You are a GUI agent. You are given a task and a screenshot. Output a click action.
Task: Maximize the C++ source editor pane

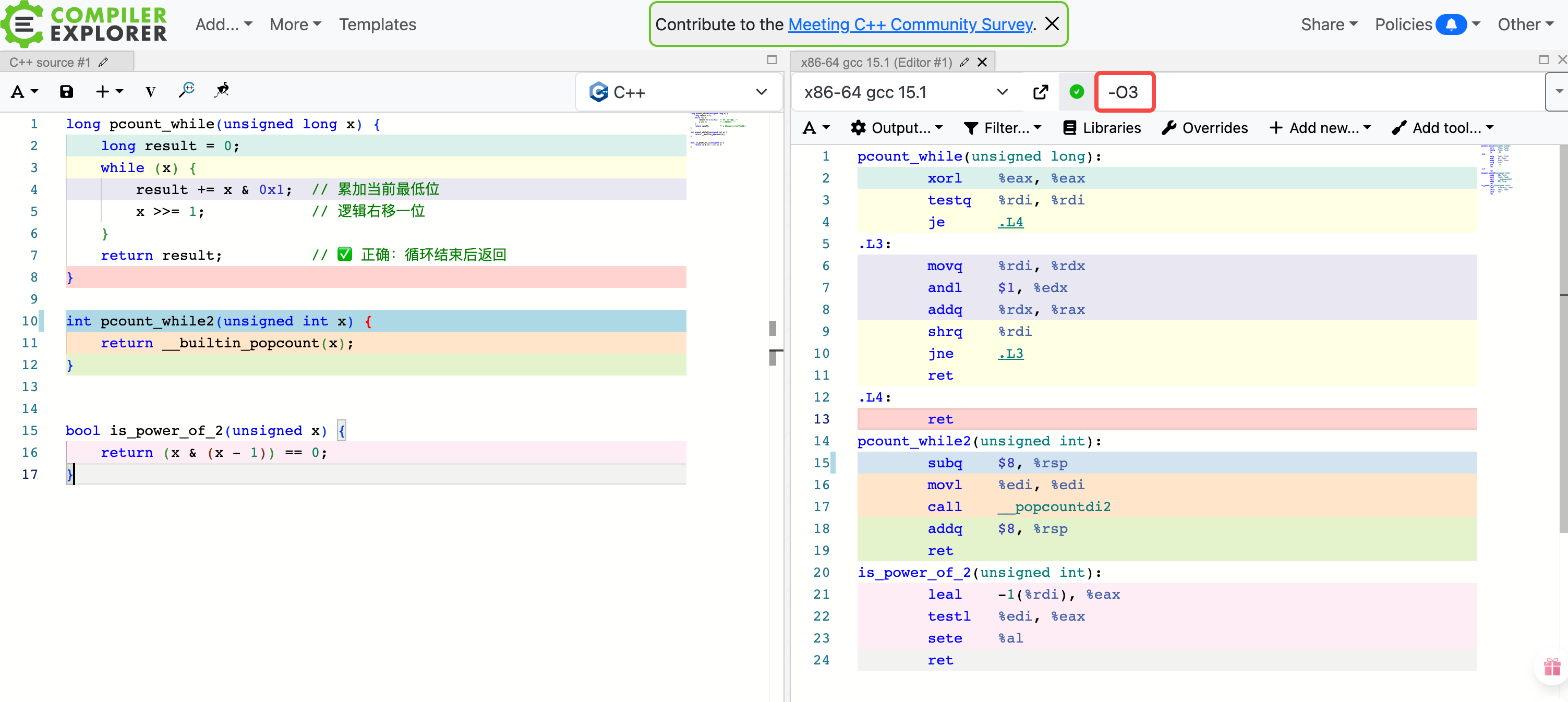click(x=771, y=59)
